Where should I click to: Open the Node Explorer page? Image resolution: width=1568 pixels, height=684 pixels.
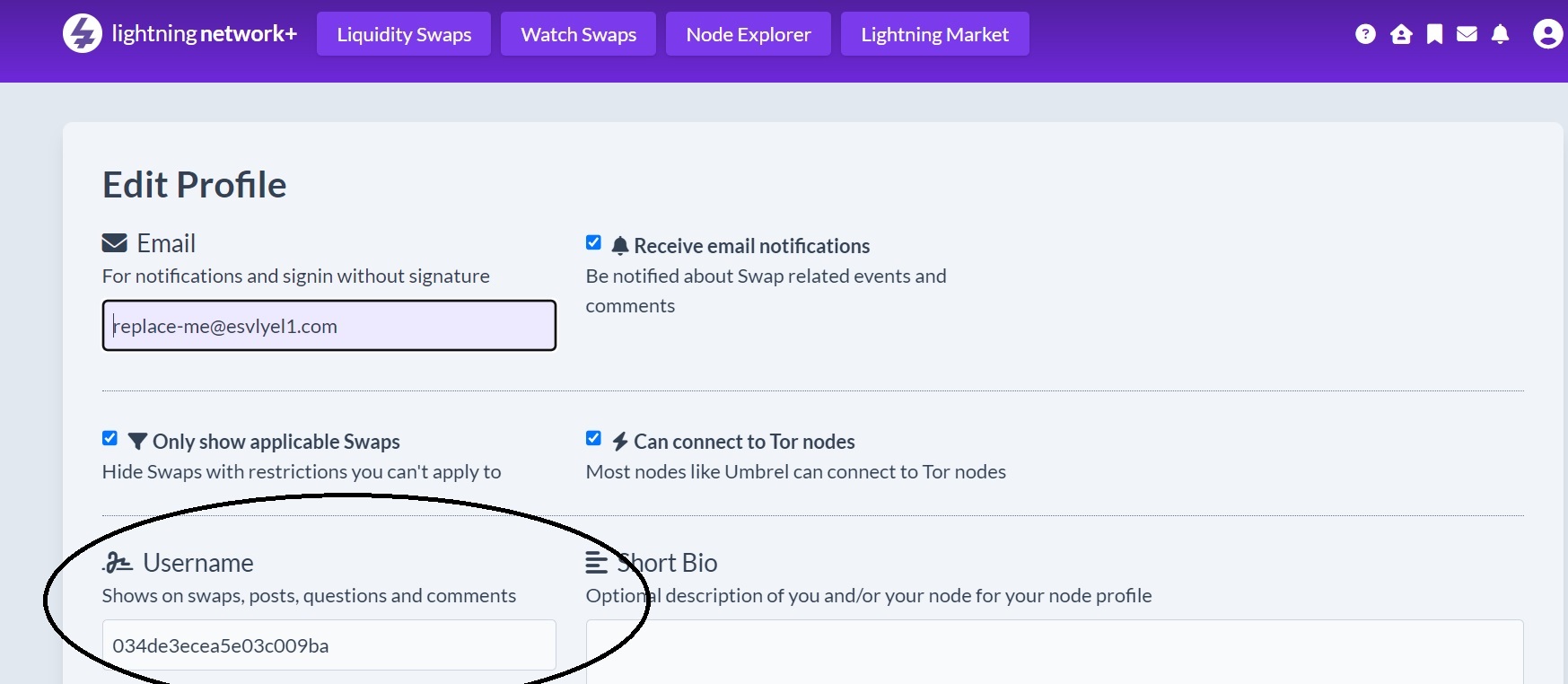748,34
